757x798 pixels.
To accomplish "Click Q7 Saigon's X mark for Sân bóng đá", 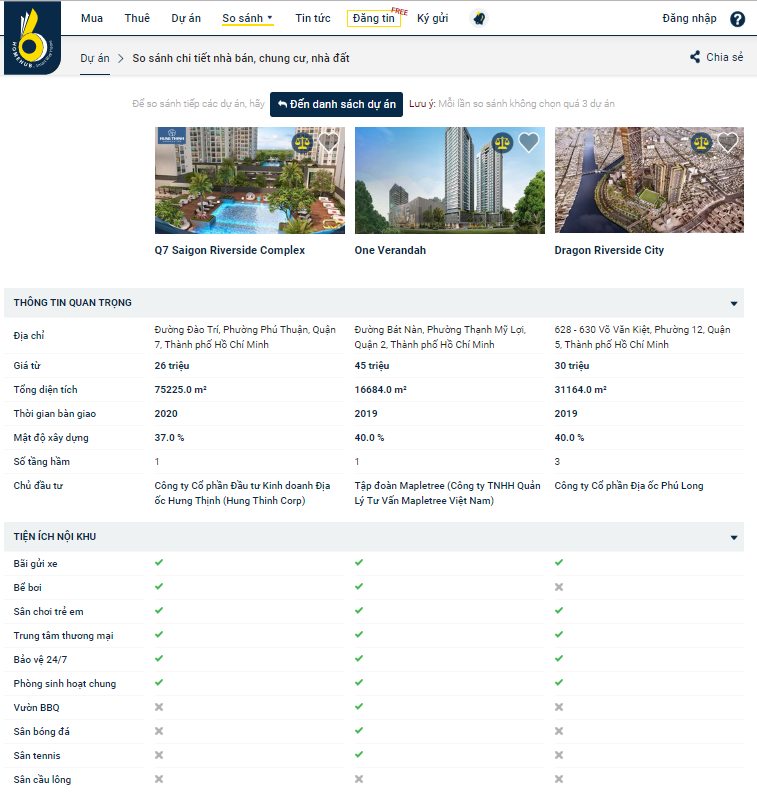I will (x=159, y=731).
